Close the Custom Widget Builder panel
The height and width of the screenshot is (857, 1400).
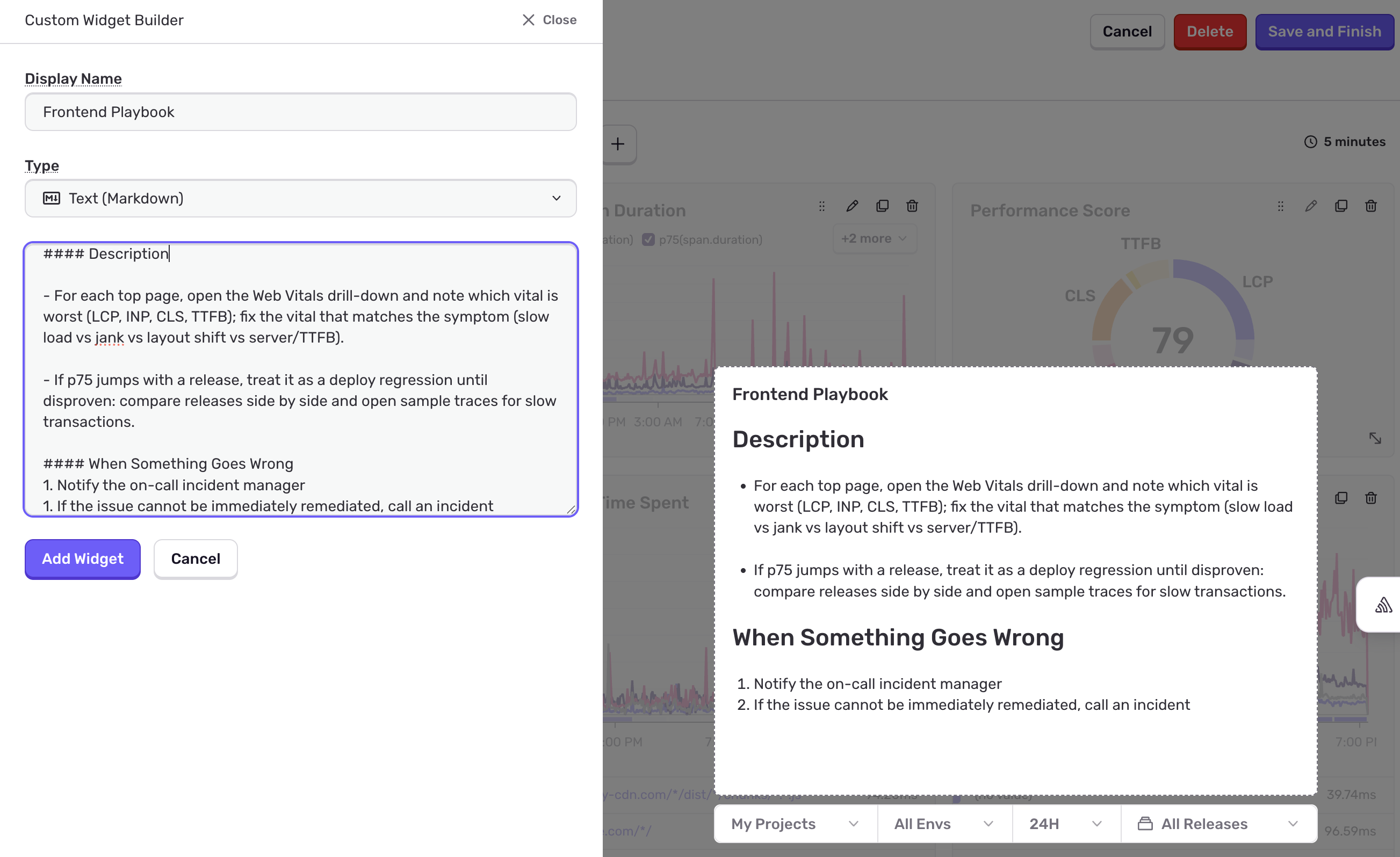549,20
